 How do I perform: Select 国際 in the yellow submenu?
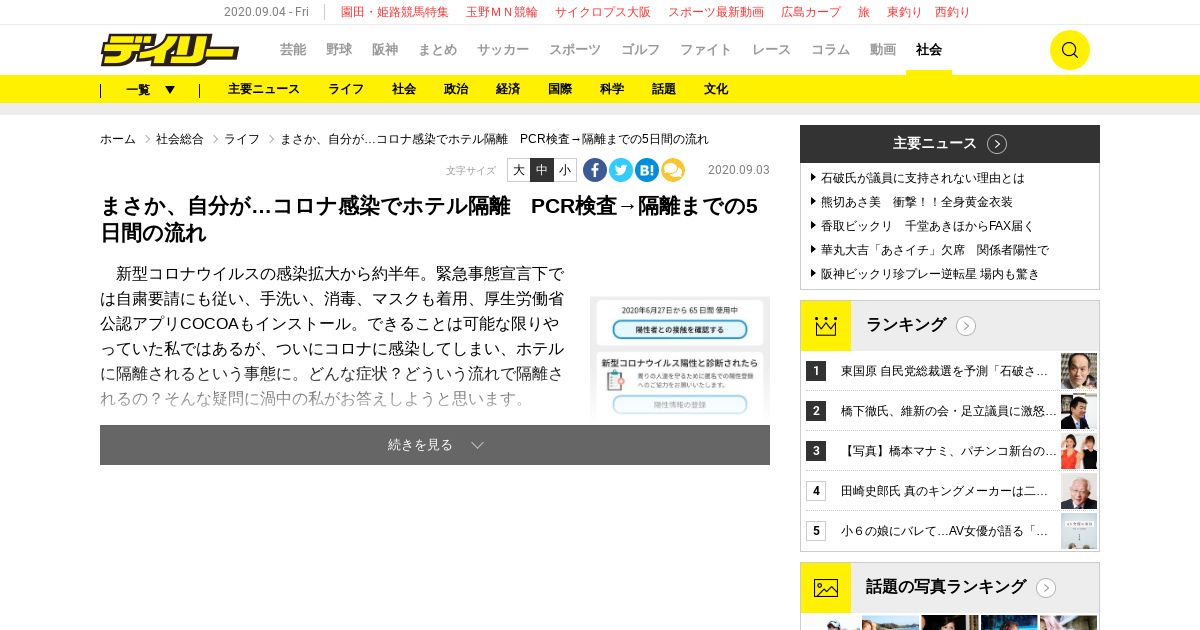coord(560,89)
